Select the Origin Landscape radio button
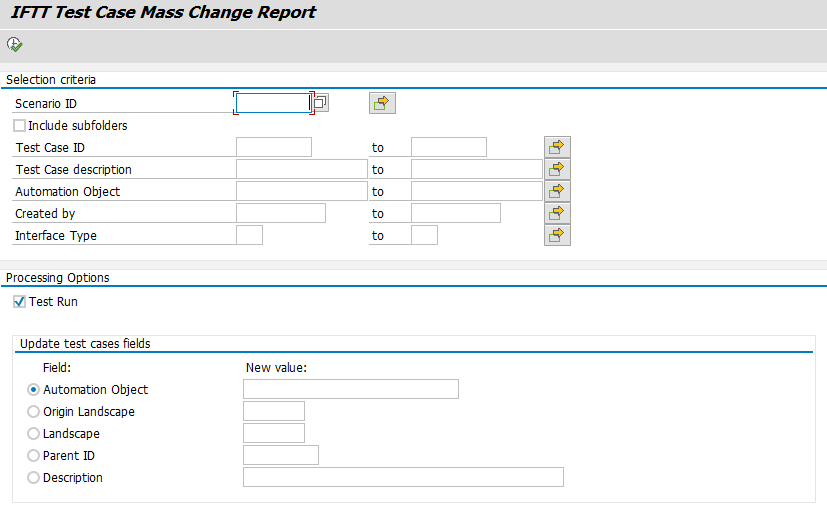The height and width of the screenshot is (523, 827). click(33, 411)
